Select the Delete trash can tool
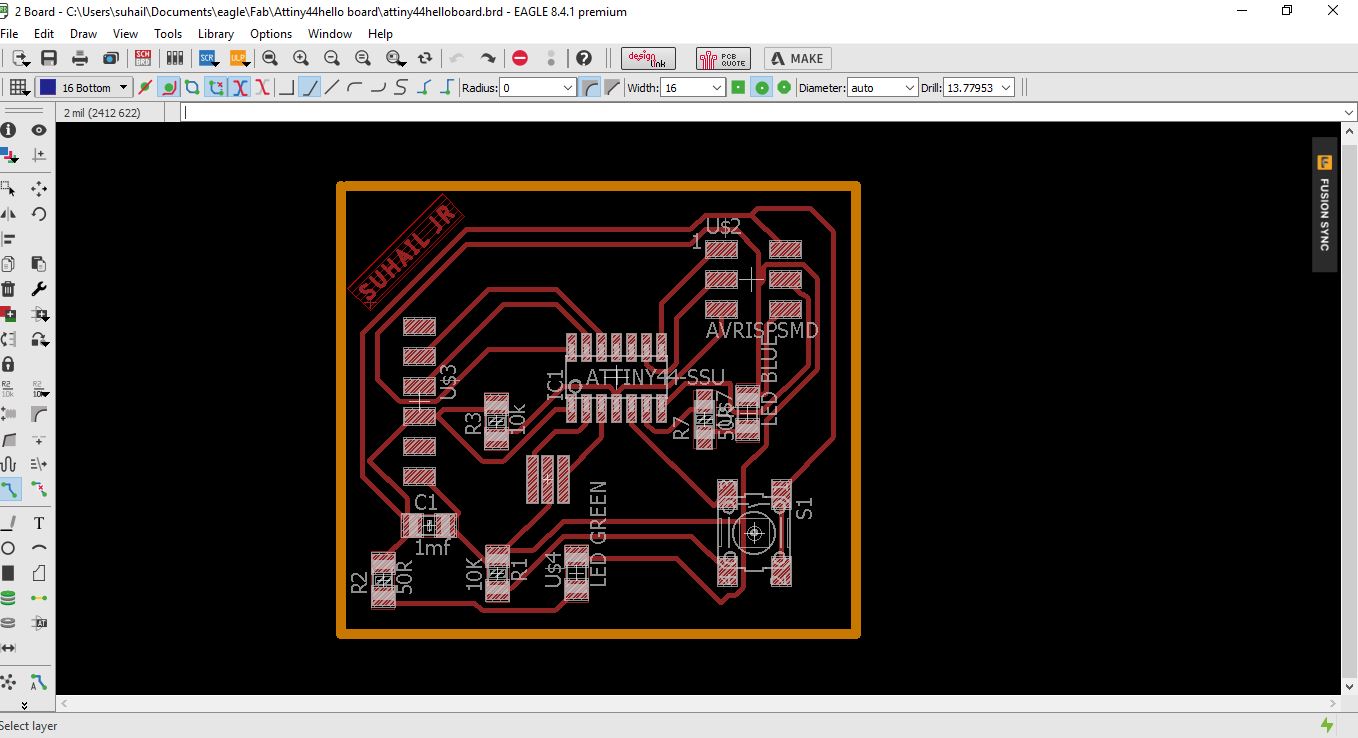Image resolution: width=1358 pixels, height=738 pixels. tap(8, 289)
